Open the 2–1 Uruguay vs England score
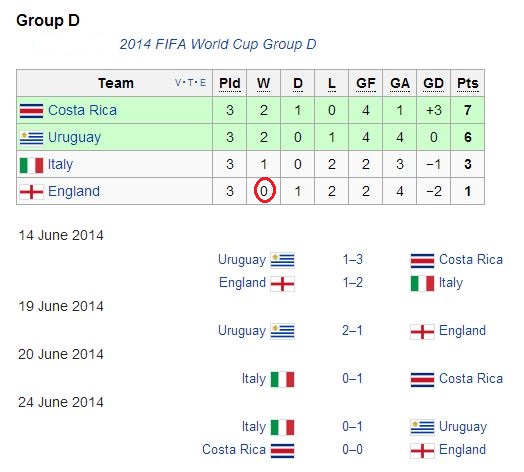This screenshot has height=472, width=524. 352,331
